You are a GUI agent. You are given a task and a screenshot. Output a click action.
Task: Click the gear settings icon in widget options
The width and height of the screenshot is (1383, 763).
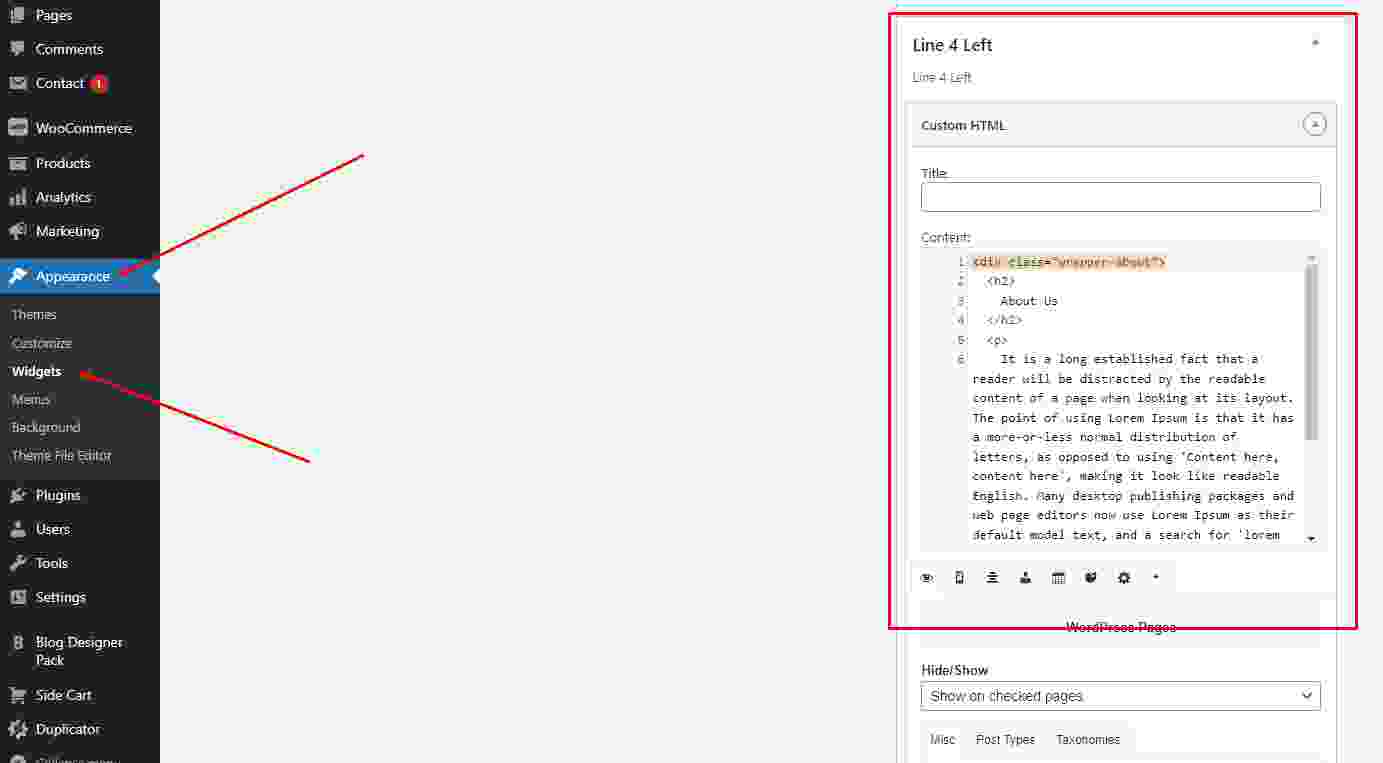tap(1124, 578)
